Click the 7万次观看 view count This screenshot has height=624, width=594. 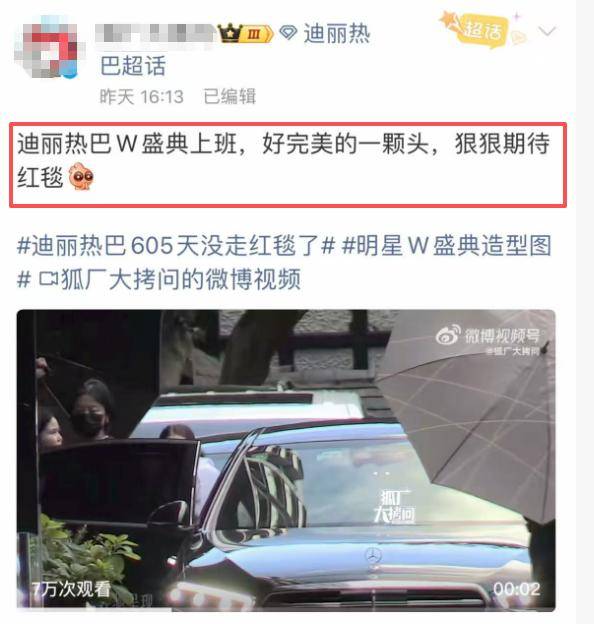(71, 589)
